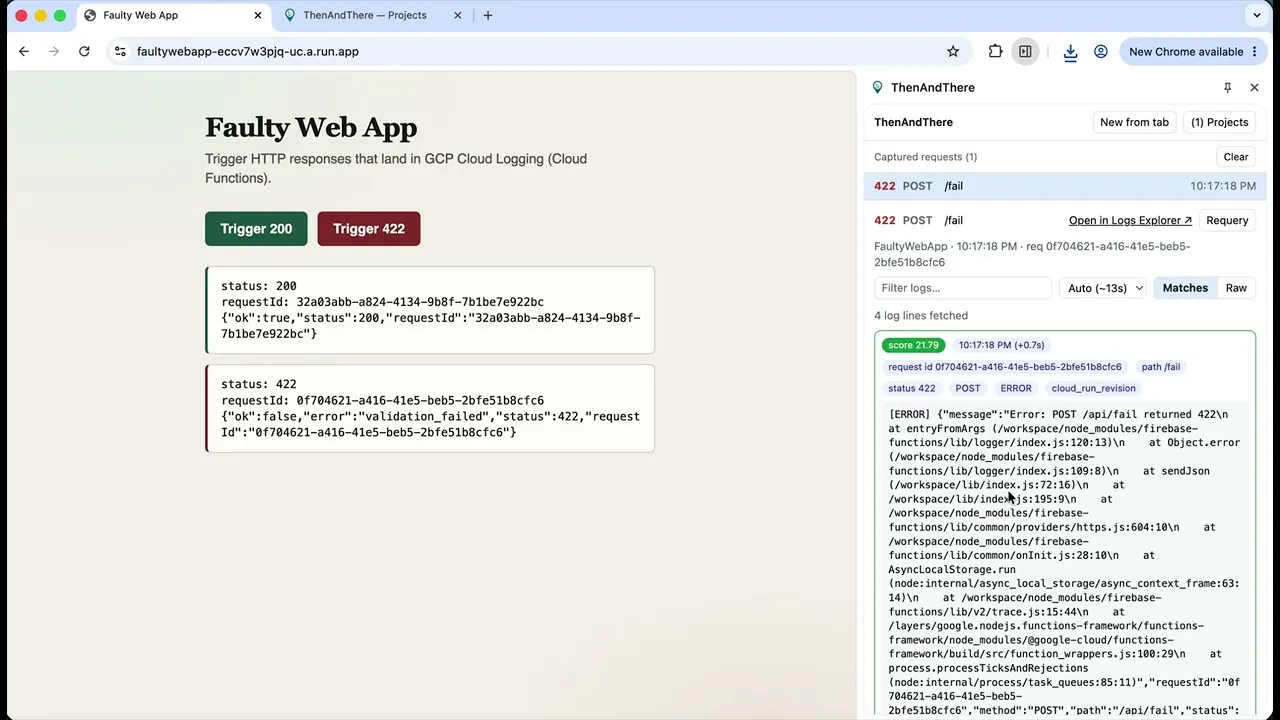1280x720 pixels.
Task: Click the Trigger 422 button
Action: tap(369, 229)
